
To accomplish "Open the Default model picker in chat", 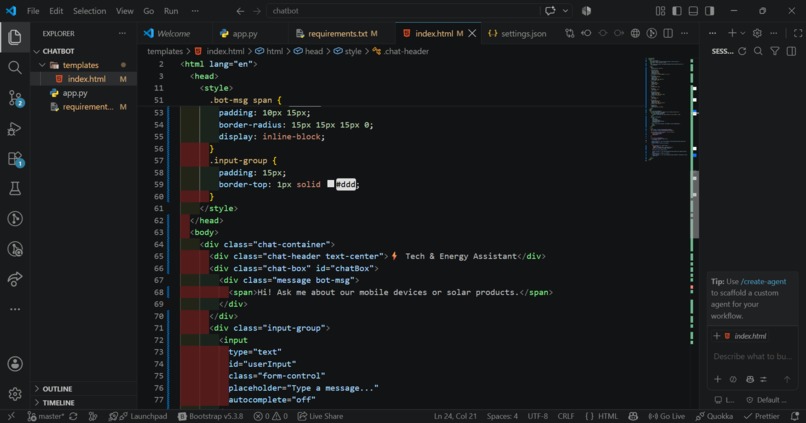I will coord(766,400).
